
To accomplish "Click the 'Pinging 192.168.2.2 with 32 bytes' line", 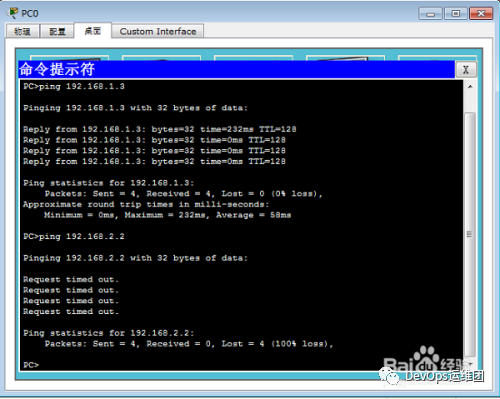I will click(135, 258).
